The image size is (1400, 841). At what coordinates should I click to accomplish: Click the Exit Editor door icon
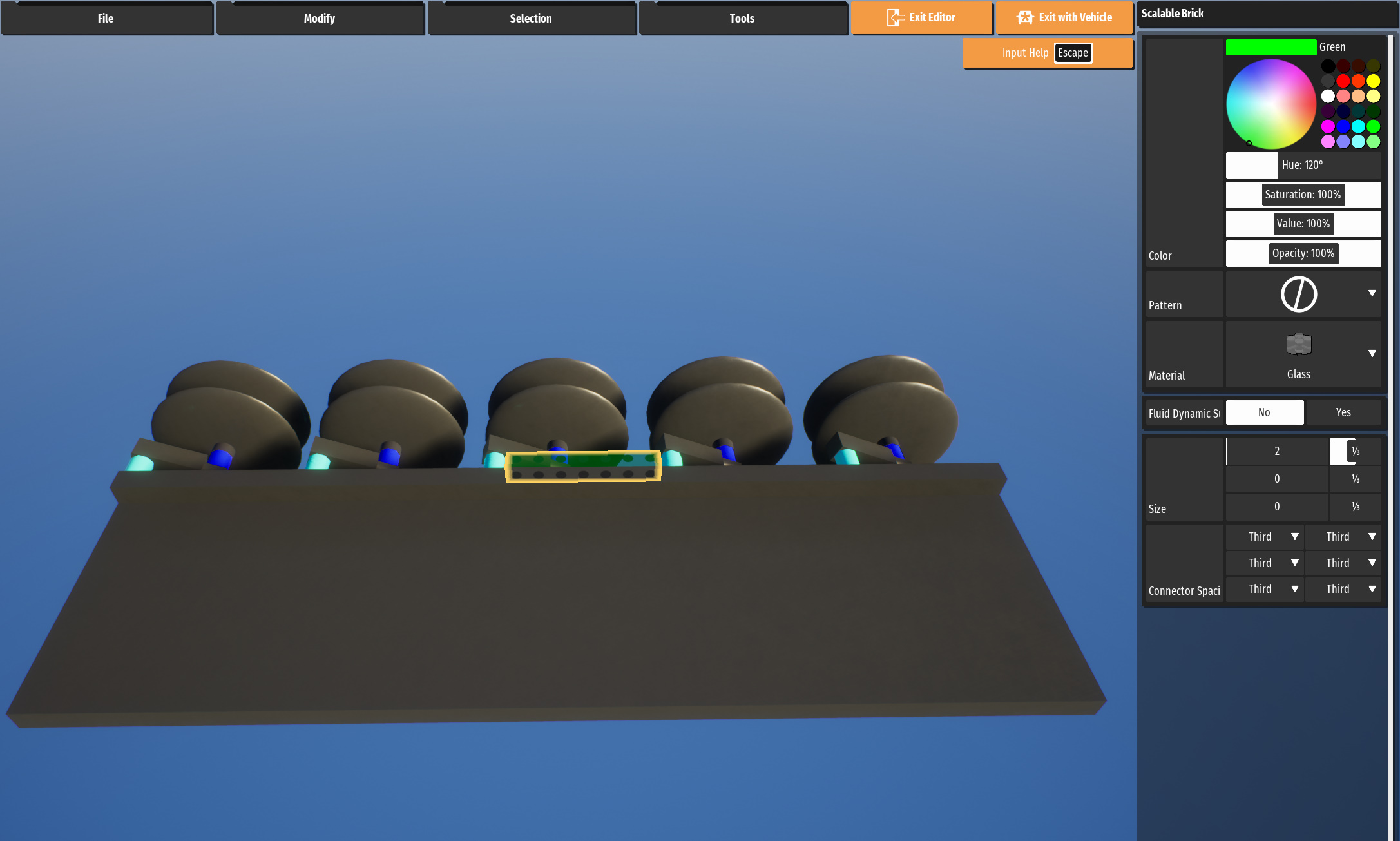[x=895, y=17]
